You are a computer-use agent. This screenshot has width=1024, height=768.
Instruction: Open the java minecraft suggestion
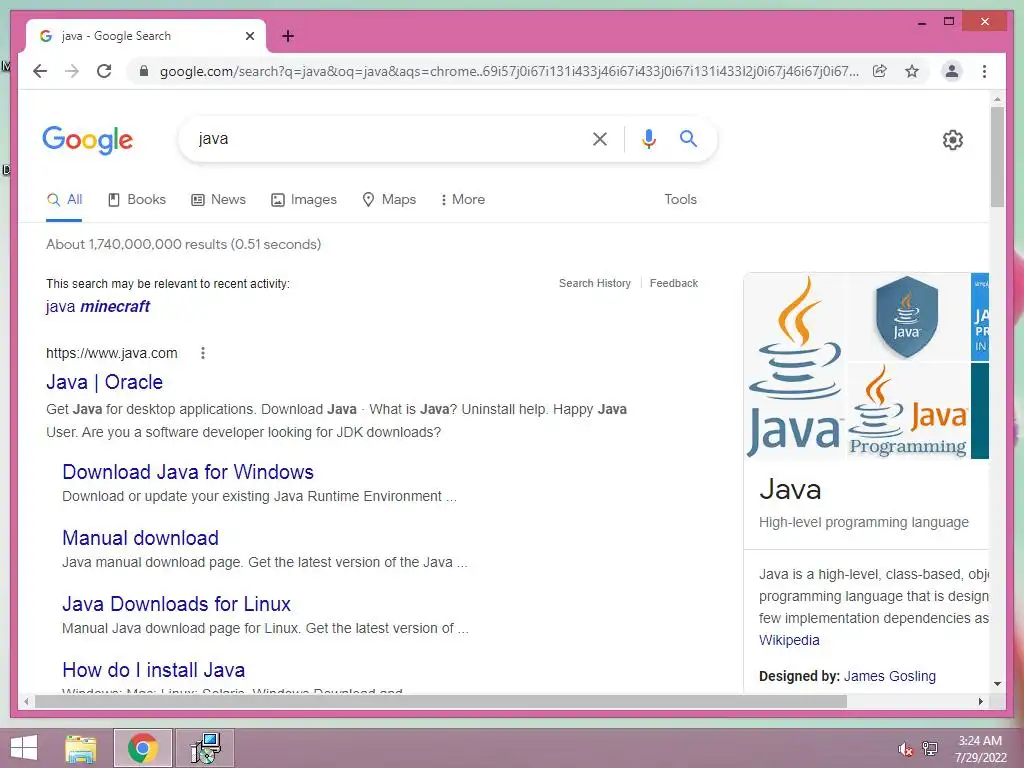tap(98, 306)
